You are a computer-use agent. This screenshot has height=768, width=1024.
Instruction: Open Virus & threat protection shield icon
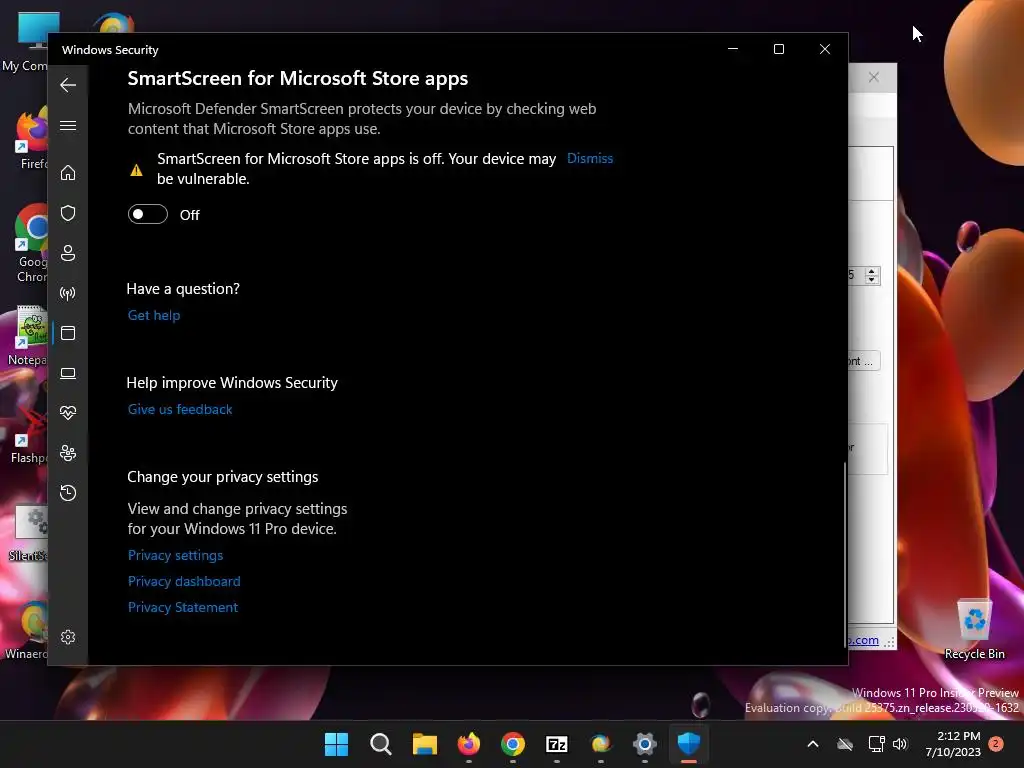point(68,213)
